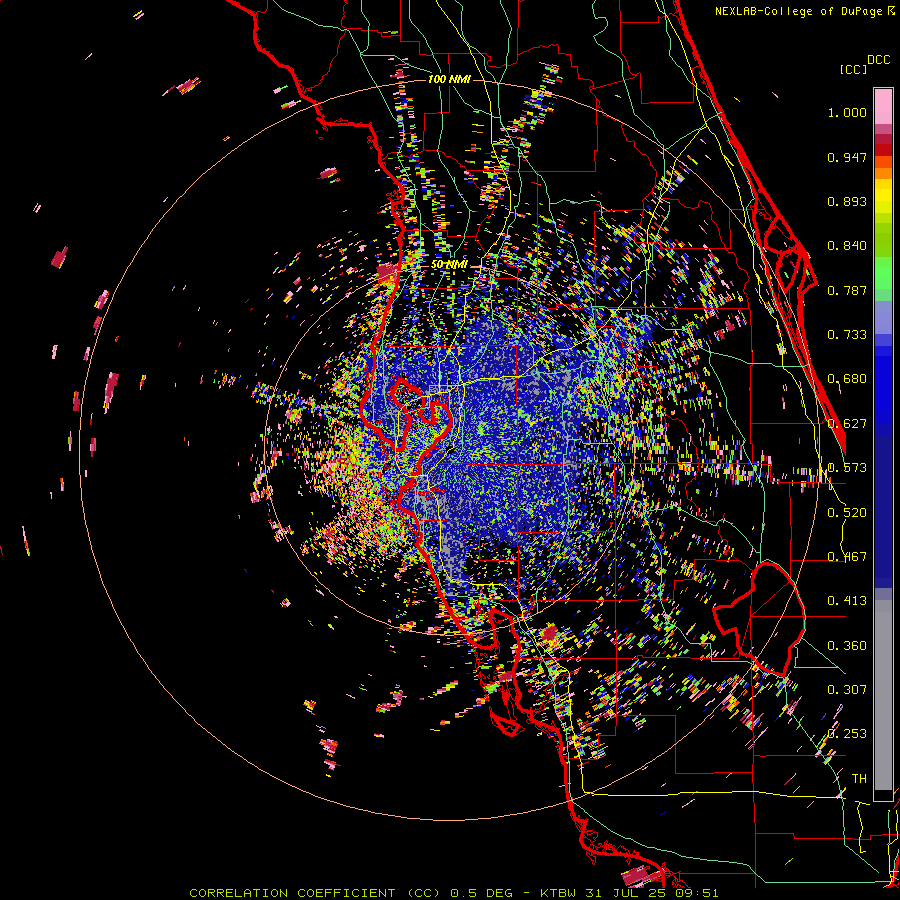Click the 0.520 color scale value
Image resolution: width=900 pixels, height=900 pixels.
[x=847, y=513]
